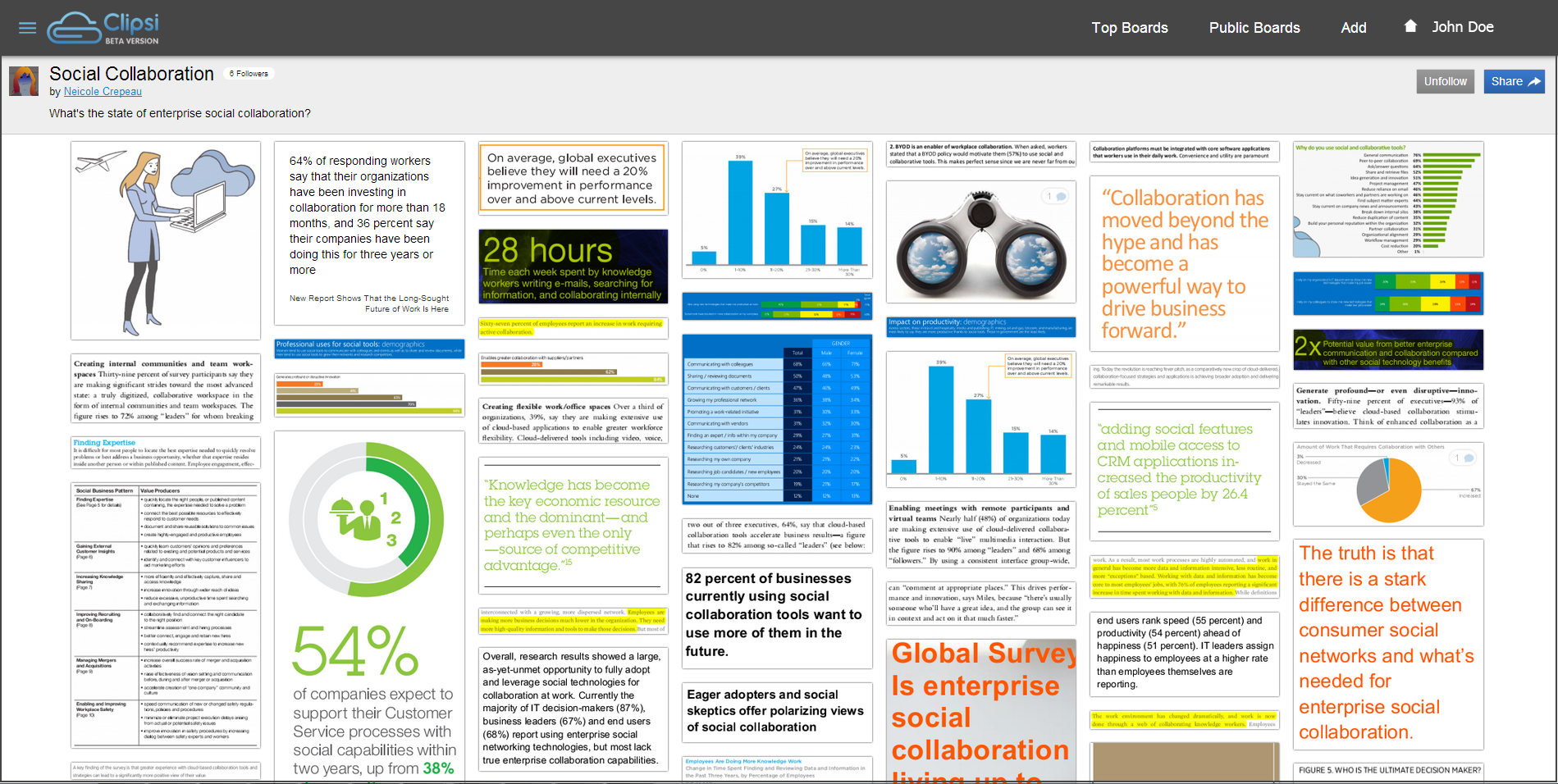Image resolution: width=1558 pixels, height=784 pixels.
Task: Click the board owner's avatar picture
Action: pos(24,81)
